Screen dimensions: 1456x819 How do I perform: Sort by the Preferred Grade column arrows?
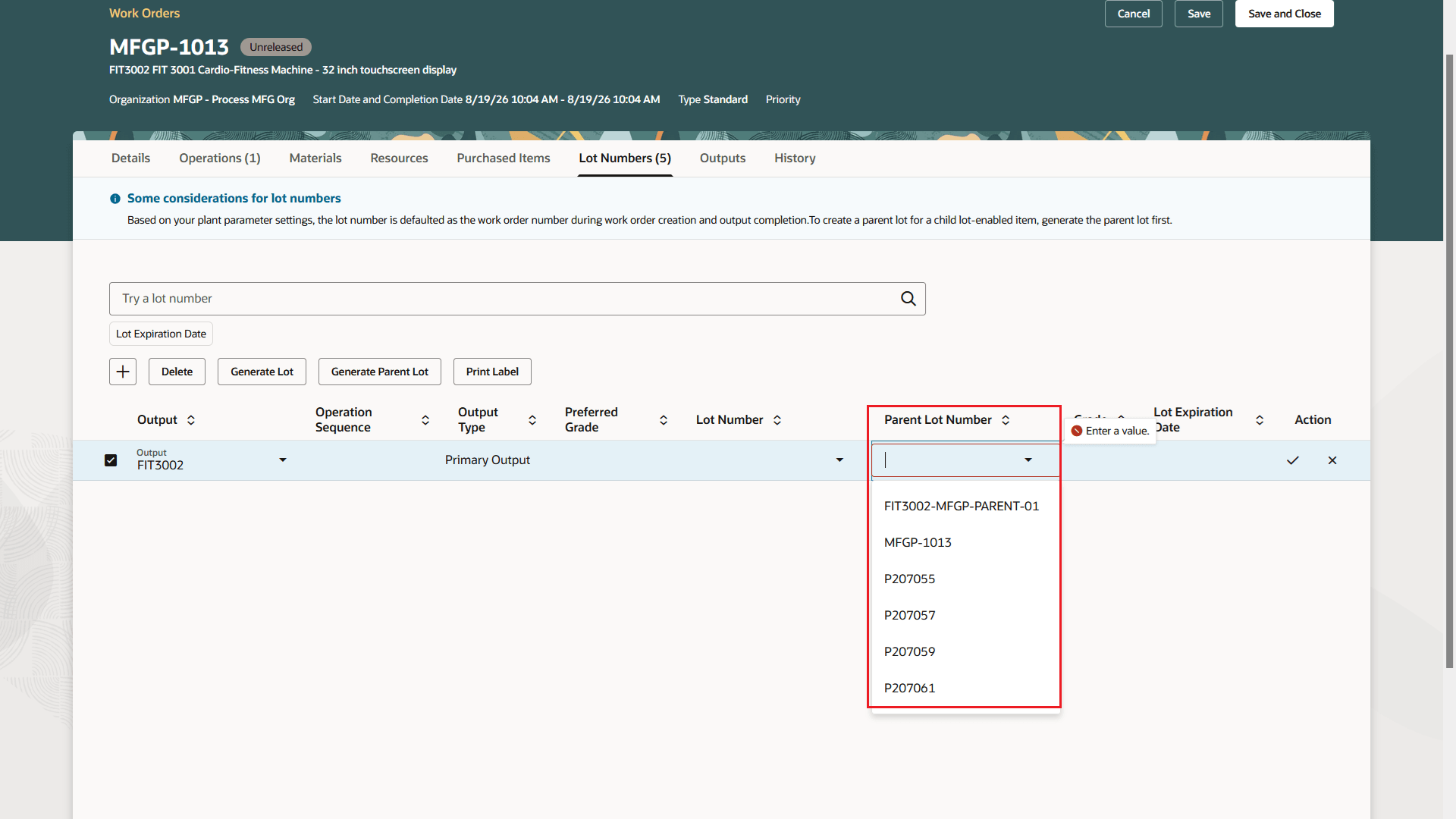664,420
